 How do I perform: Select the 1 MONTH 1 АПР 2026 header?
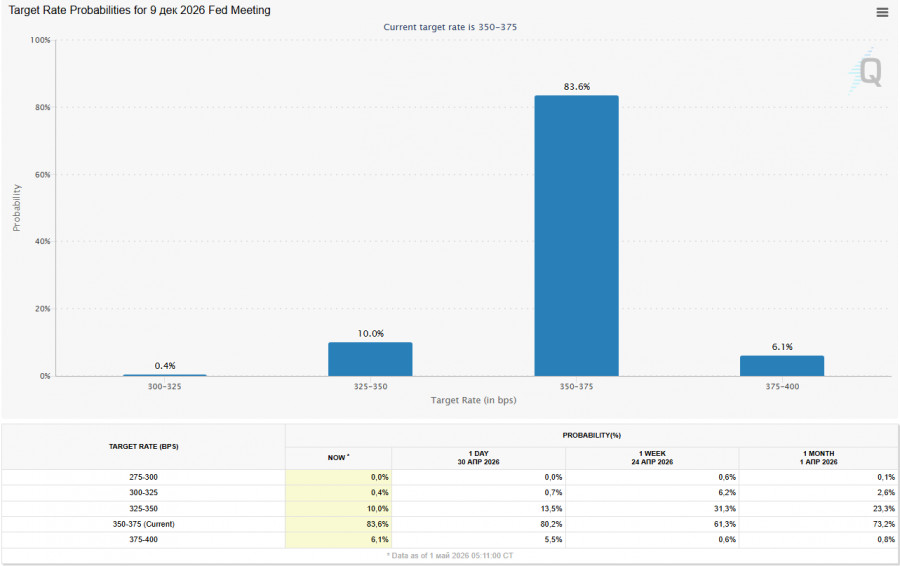[818, 458]
